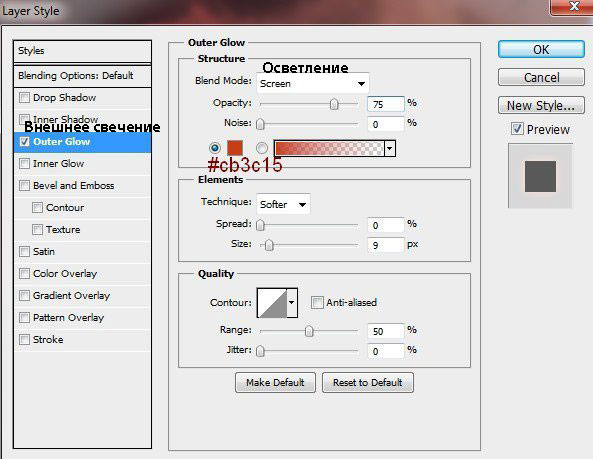Uncheck the Outer Glow checkbox
Image resolution: width=593 pixels, height=459 pixels.
24,141
